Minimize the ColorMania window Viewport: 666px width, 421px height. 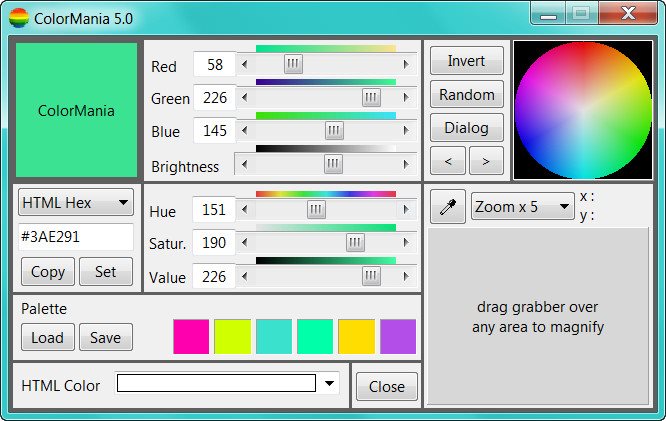548,14
